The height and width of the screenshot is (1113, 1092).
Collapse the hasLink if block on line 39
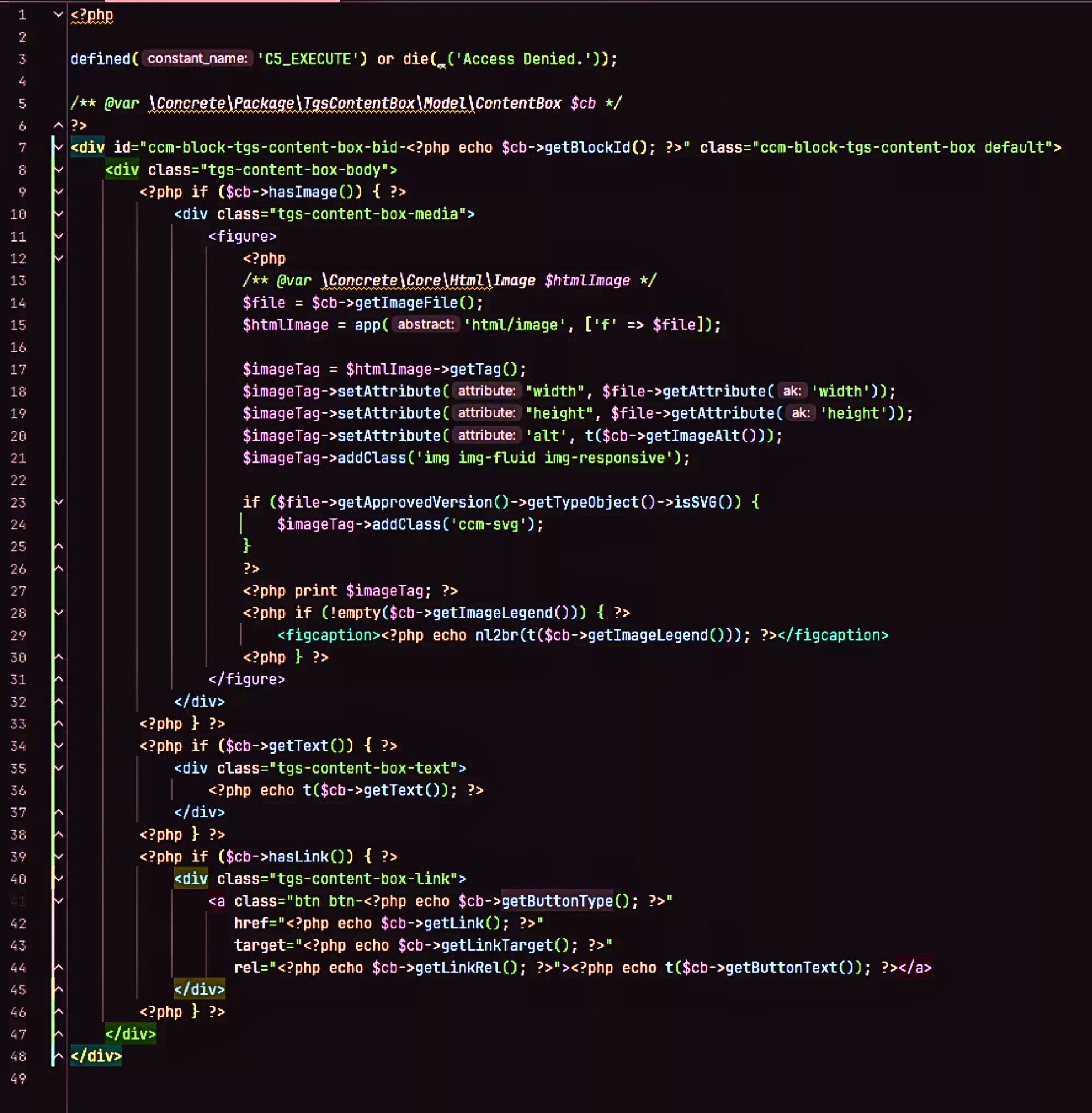tap(57, 856)
